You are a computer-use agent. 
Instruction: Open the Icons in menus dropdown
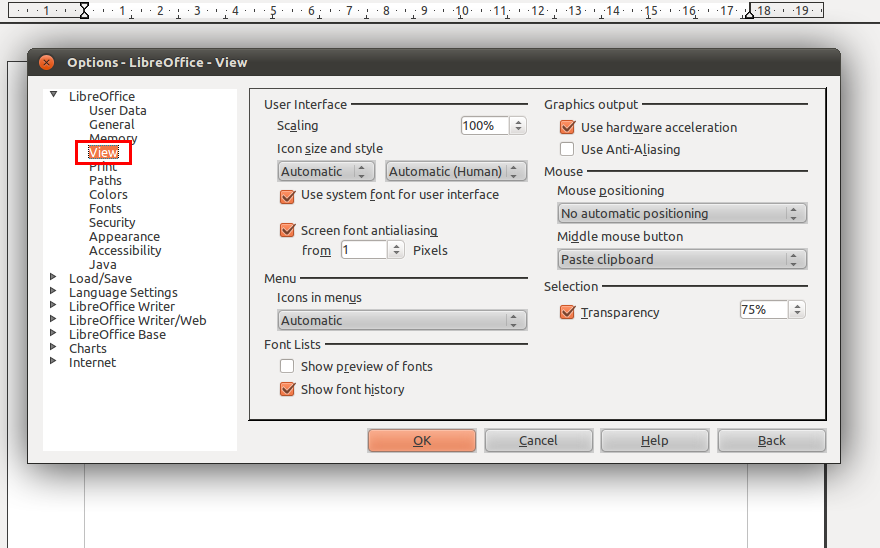point(402,320)
